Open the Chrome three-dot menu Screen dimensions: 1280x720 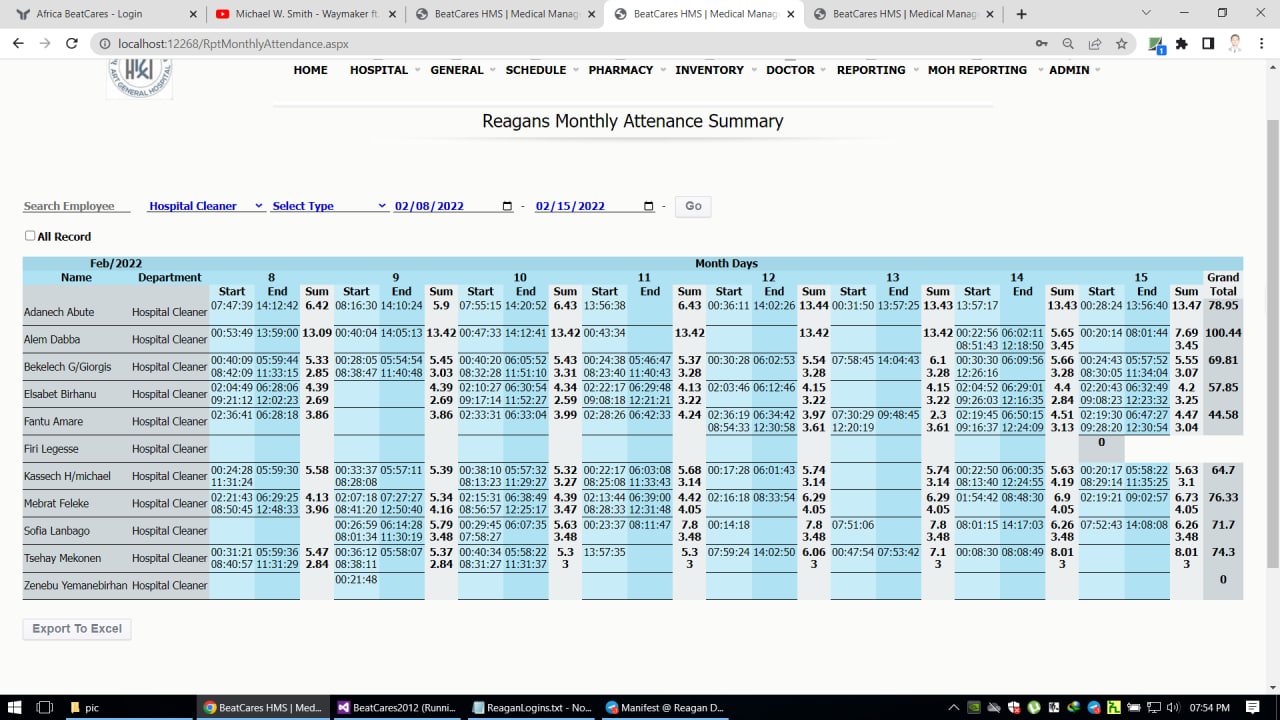[1261, 44]
